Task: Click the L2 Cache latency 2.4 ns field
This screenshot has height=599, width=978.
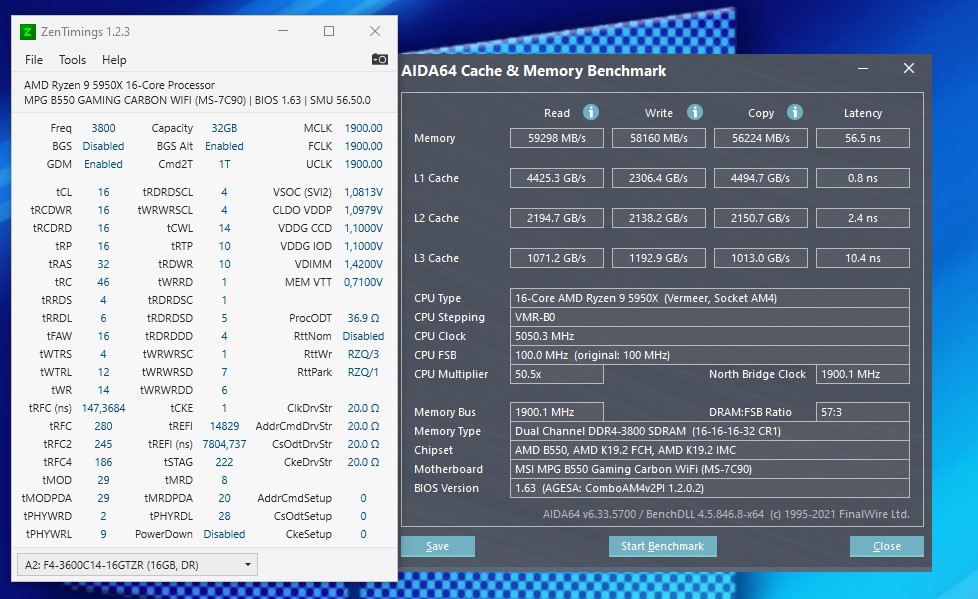Action: [x=863, y=218]
